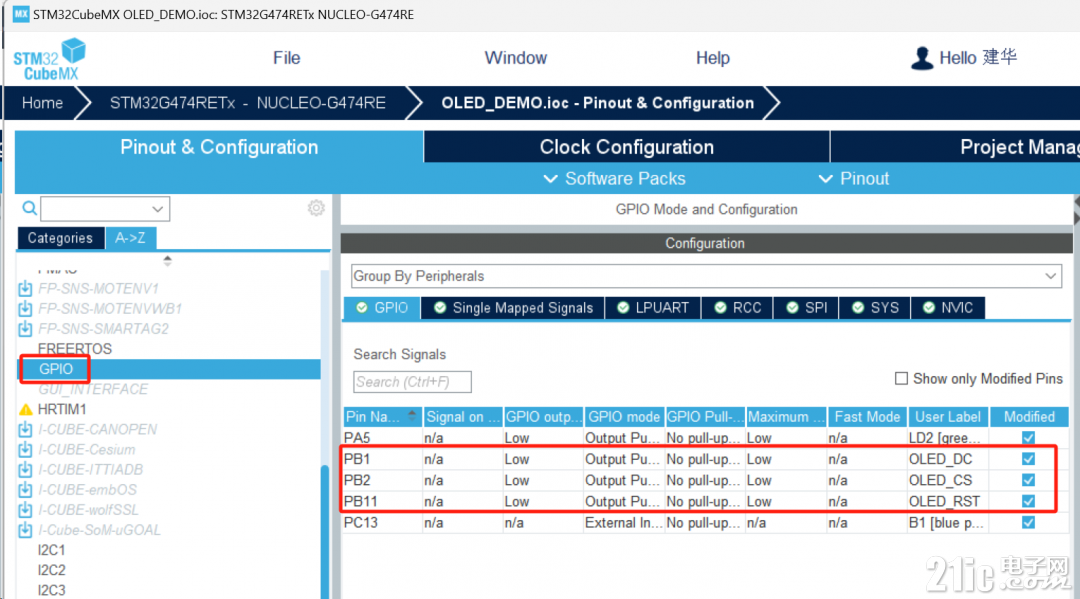Toggle Modified checkbox for PB1 row
The height and width of the screenshot is (599, 1080).
(1028, 459)
